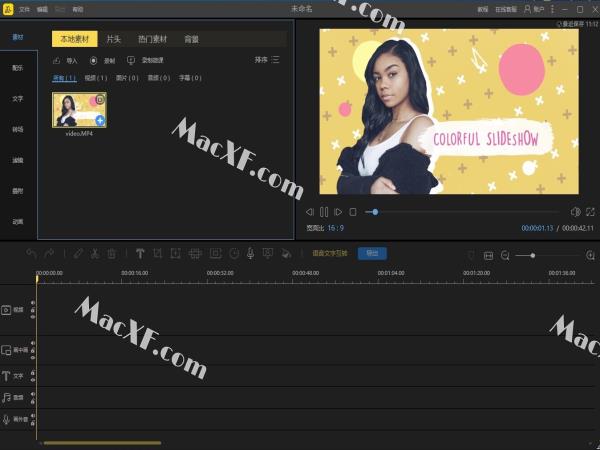Select the 本地素材 tab
600x450 pixels.
click(x=75, y=39)
